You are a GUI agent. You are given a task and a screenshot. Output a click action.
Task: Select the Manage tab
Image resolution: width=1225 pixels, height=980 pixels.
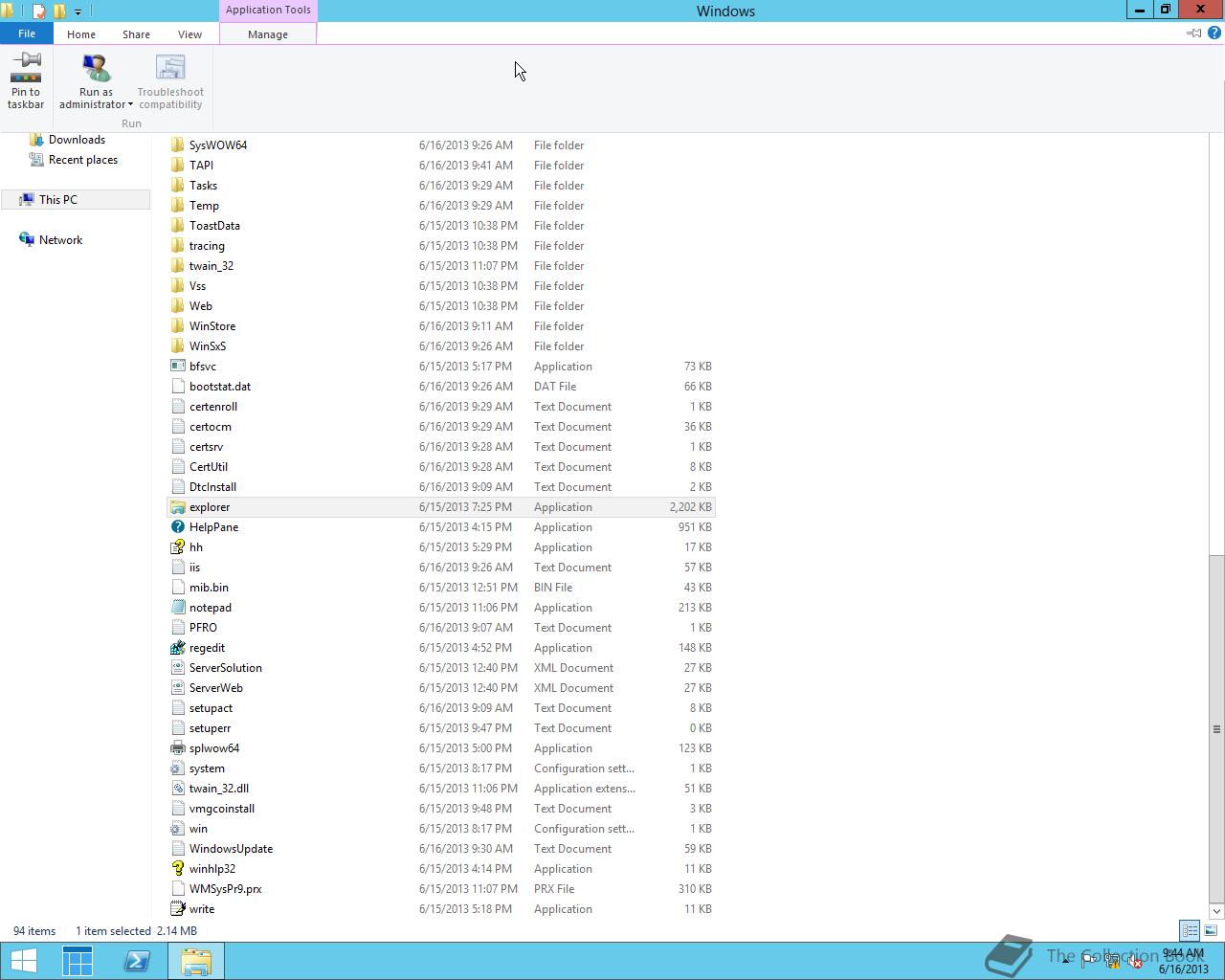point(268,34)
